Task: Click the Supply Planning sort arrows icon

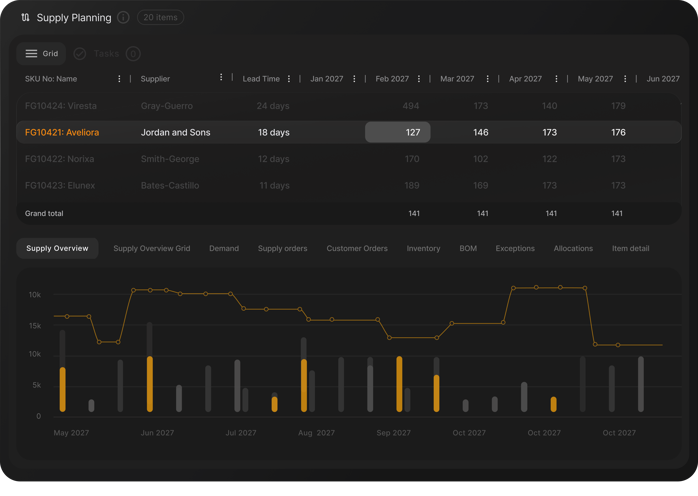Action: [x=25, y=17]
